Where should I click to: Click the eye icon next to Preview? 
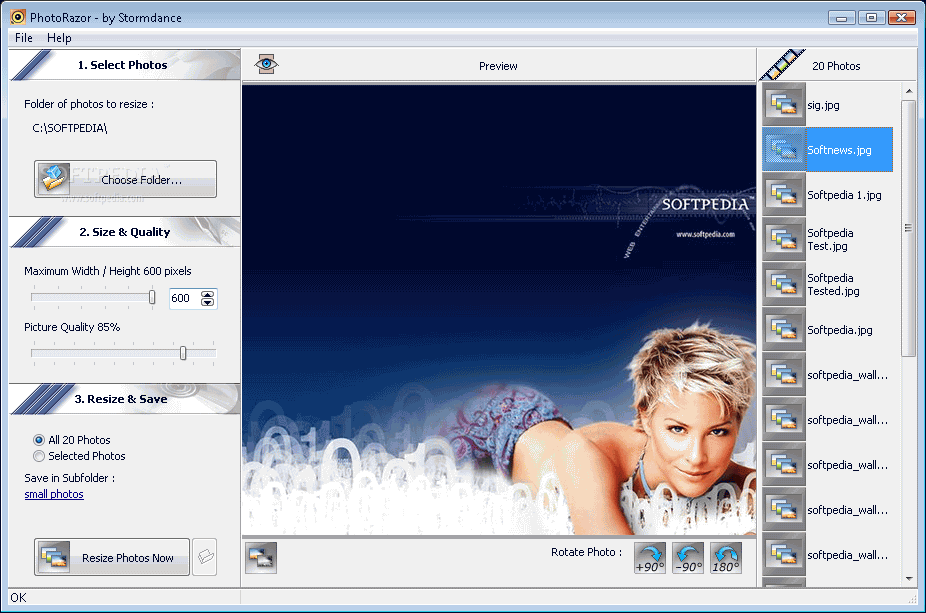pos(266,64)
